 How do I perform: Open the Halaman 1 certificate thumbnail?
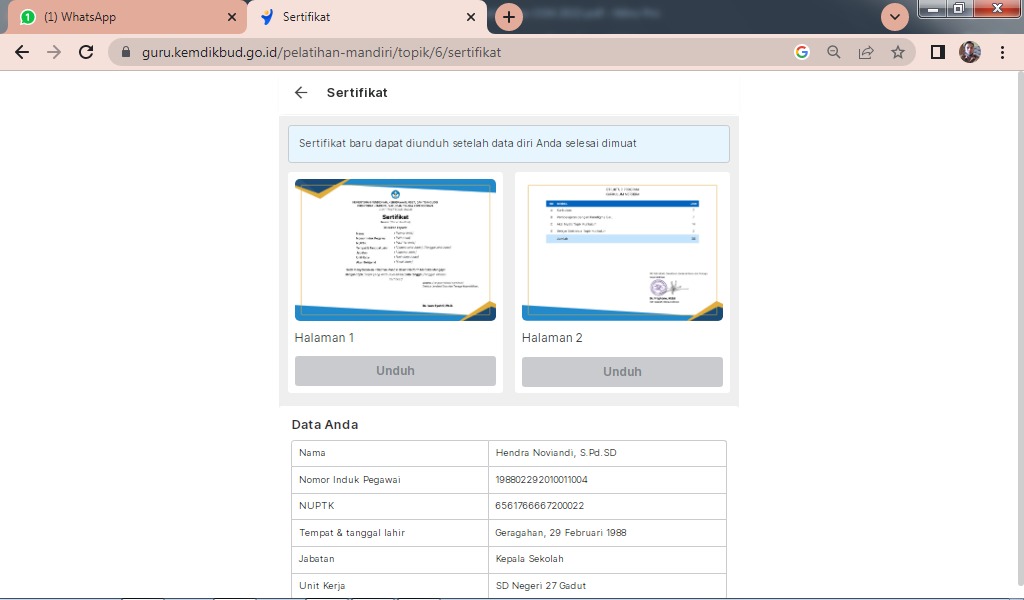[395, 250]
